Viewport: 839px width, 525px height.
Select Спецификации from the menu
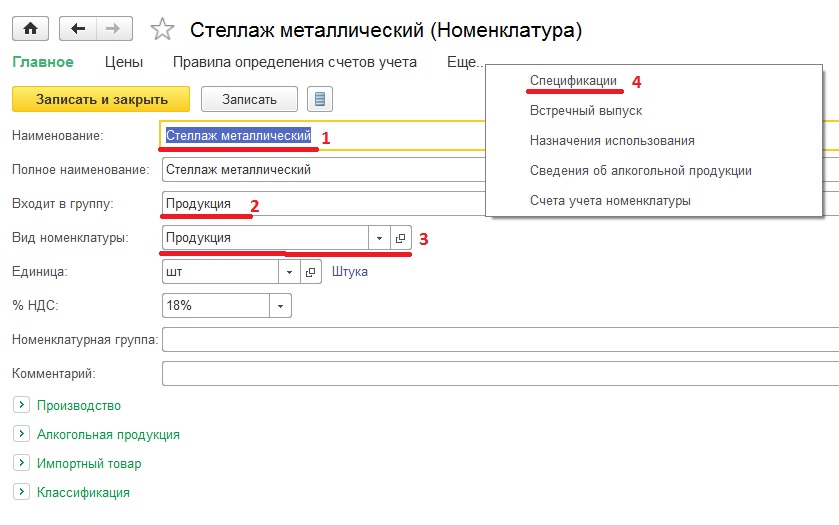pyautogui.click(x=572, y=81)
